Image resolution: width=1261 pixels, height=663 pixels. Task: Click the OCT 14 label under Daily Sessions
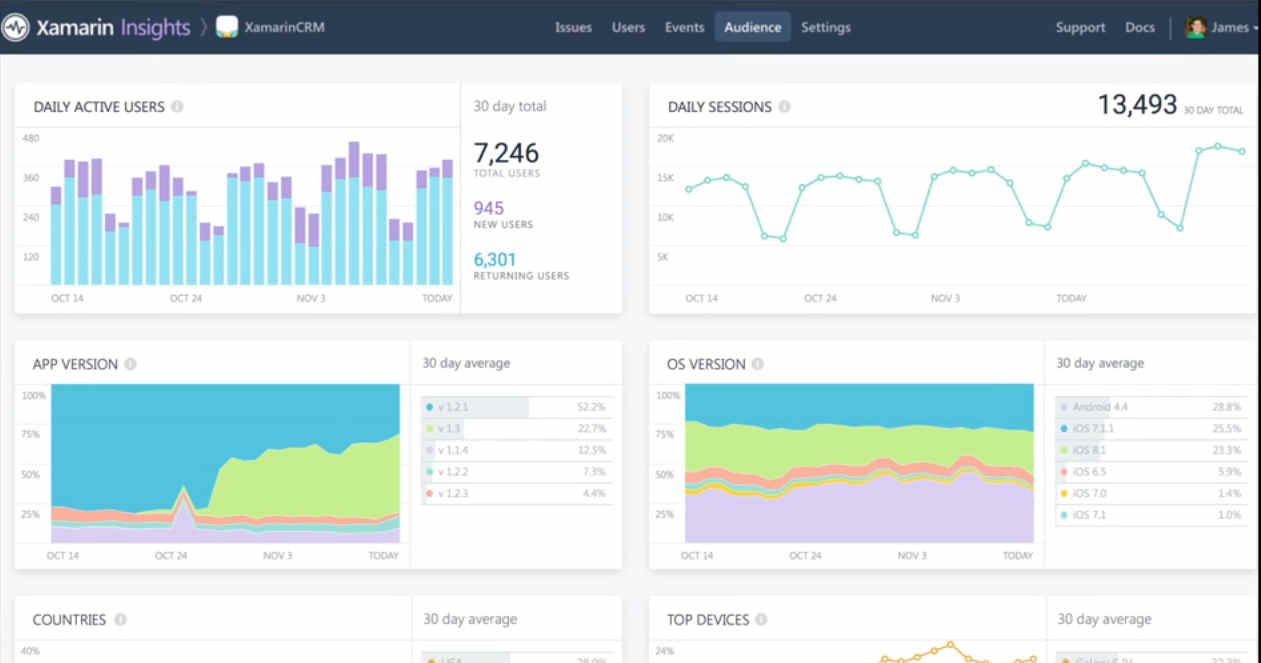(x=701, y=298)
